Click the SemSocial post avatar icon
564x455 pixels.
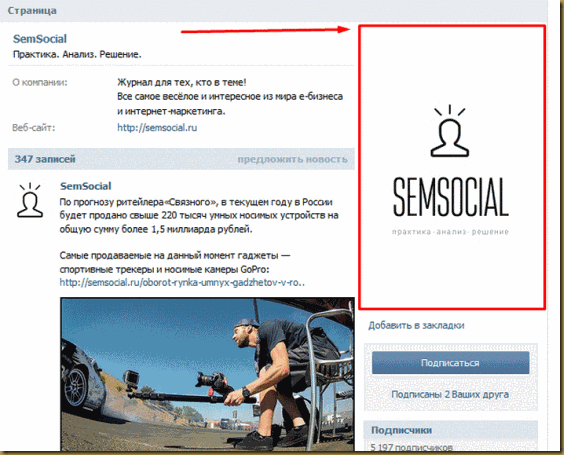[x=30, y=200]
